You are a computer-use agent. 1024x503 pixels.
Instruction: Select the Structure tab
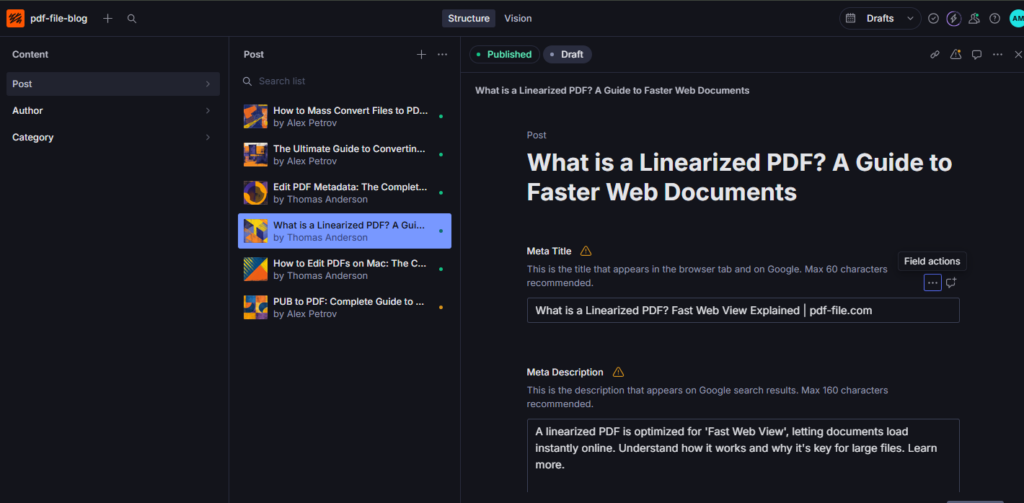tap(469, 18)
